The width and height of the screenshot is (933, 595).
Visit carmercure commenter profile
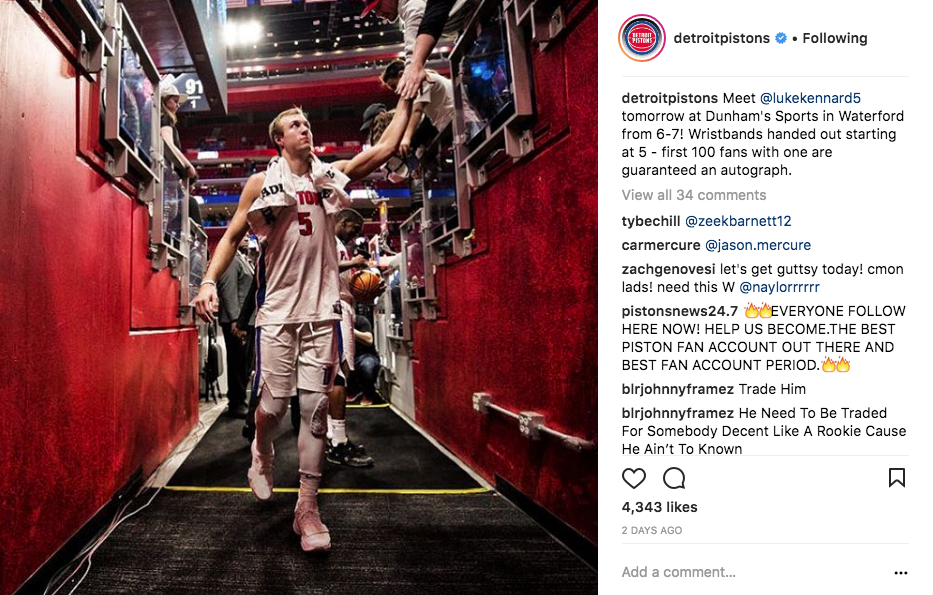[x=661, y=245]
